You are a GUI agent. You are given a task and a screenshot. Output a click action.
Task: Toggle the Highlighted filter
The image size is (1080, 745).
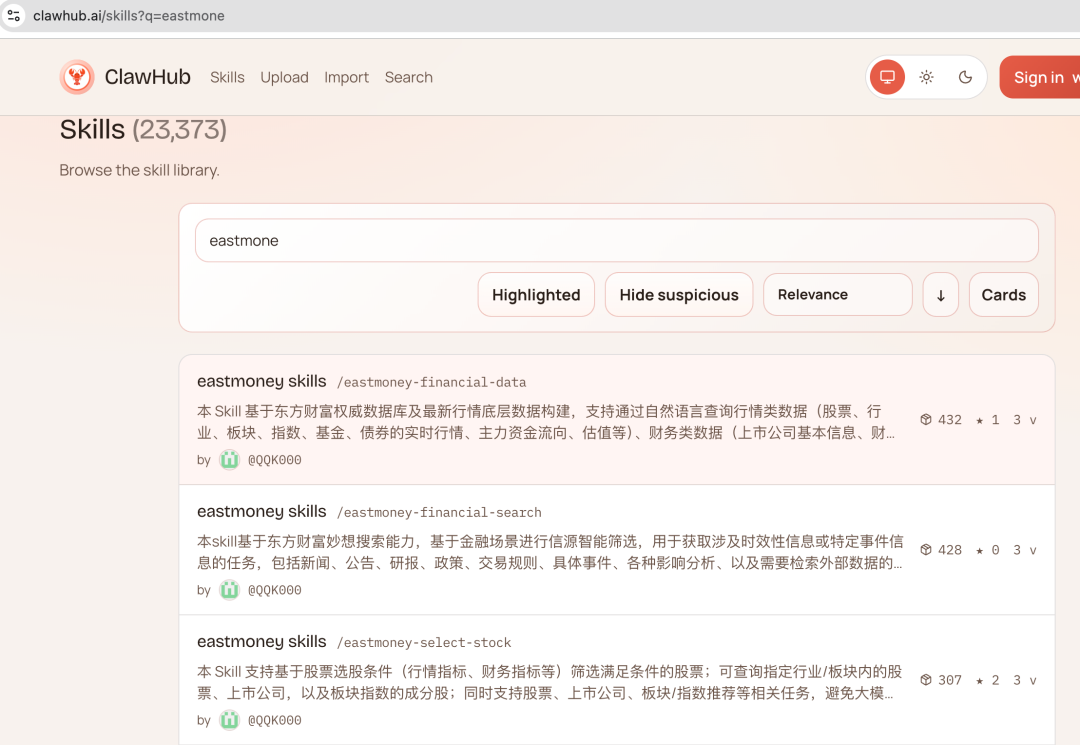[x=536, y=295]
